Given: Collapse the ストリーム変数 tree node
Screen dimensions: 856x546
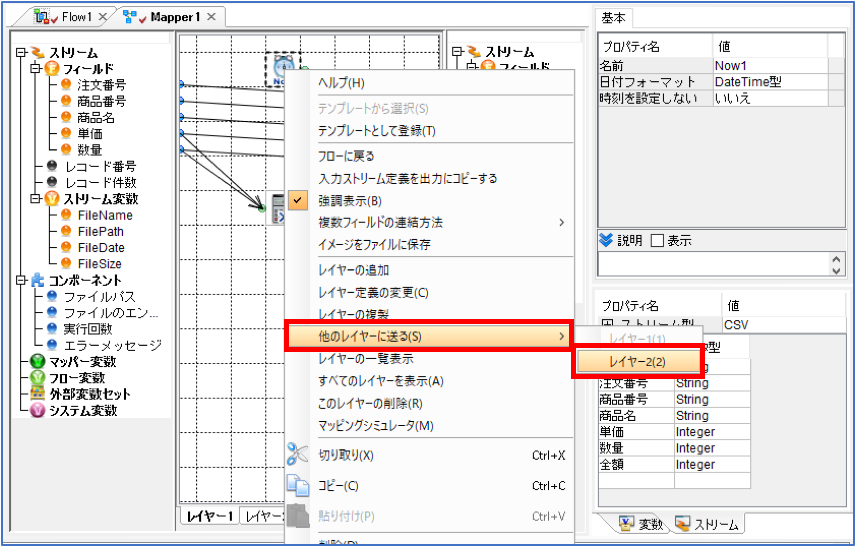Looking at the screenshot, I should click(x=35, y=199).
